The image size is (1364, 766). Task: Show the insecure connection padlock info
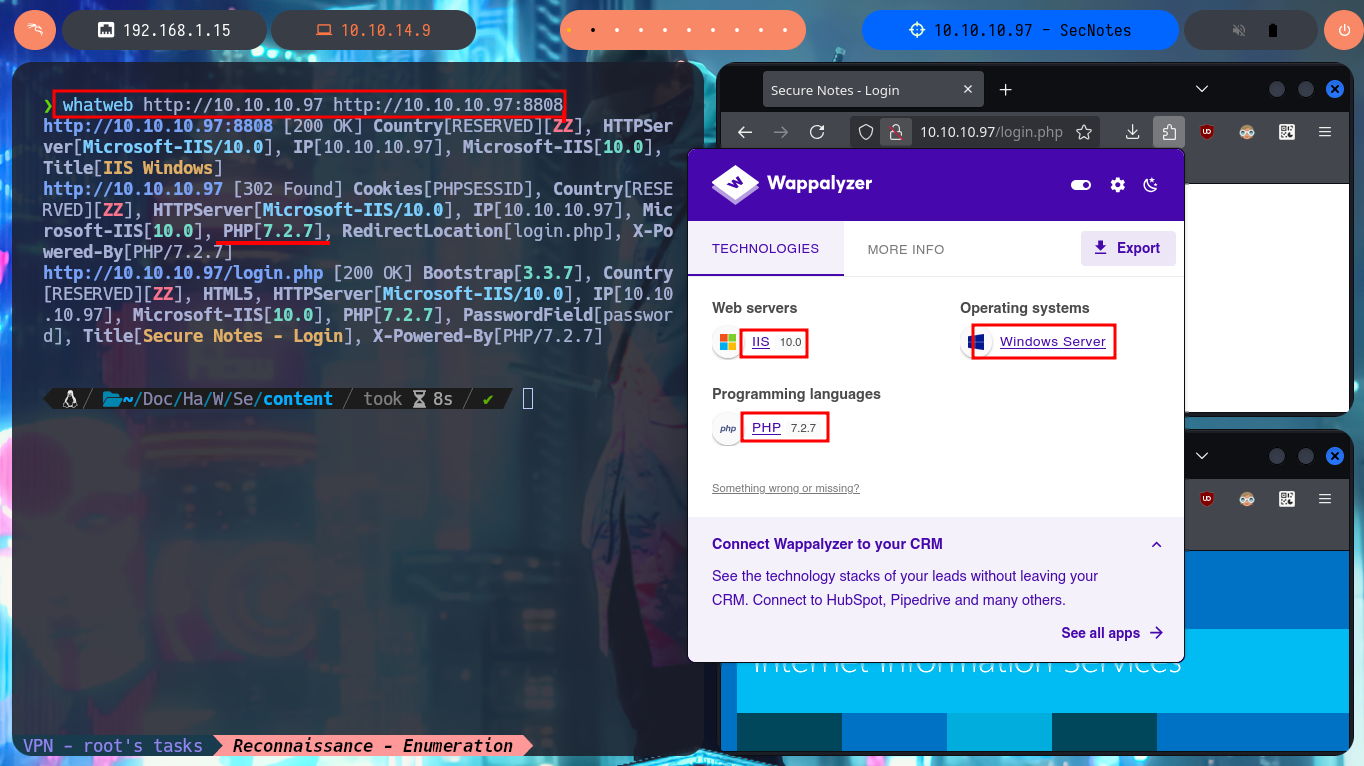click(x=896, y=132)
